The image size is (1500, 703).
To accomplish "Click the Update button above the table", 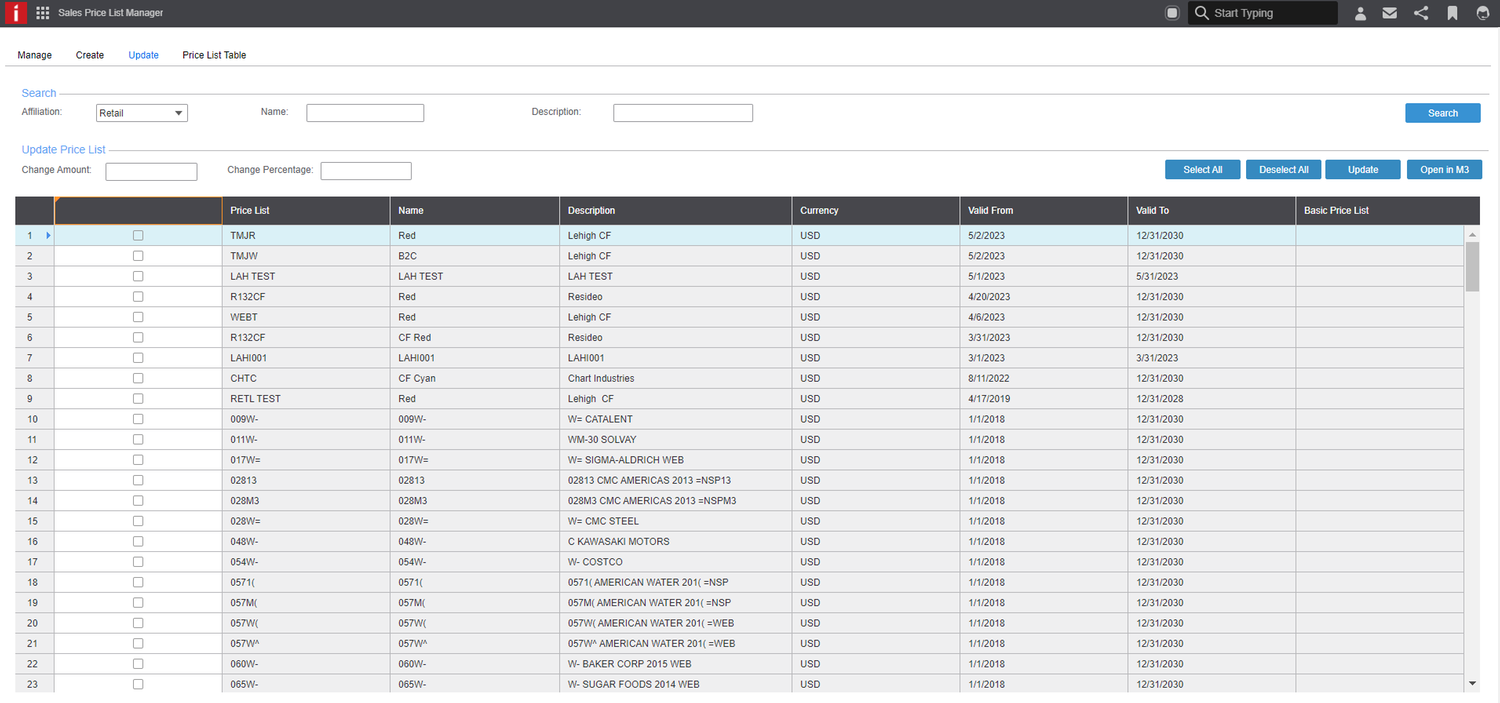I will (1363, 170).
